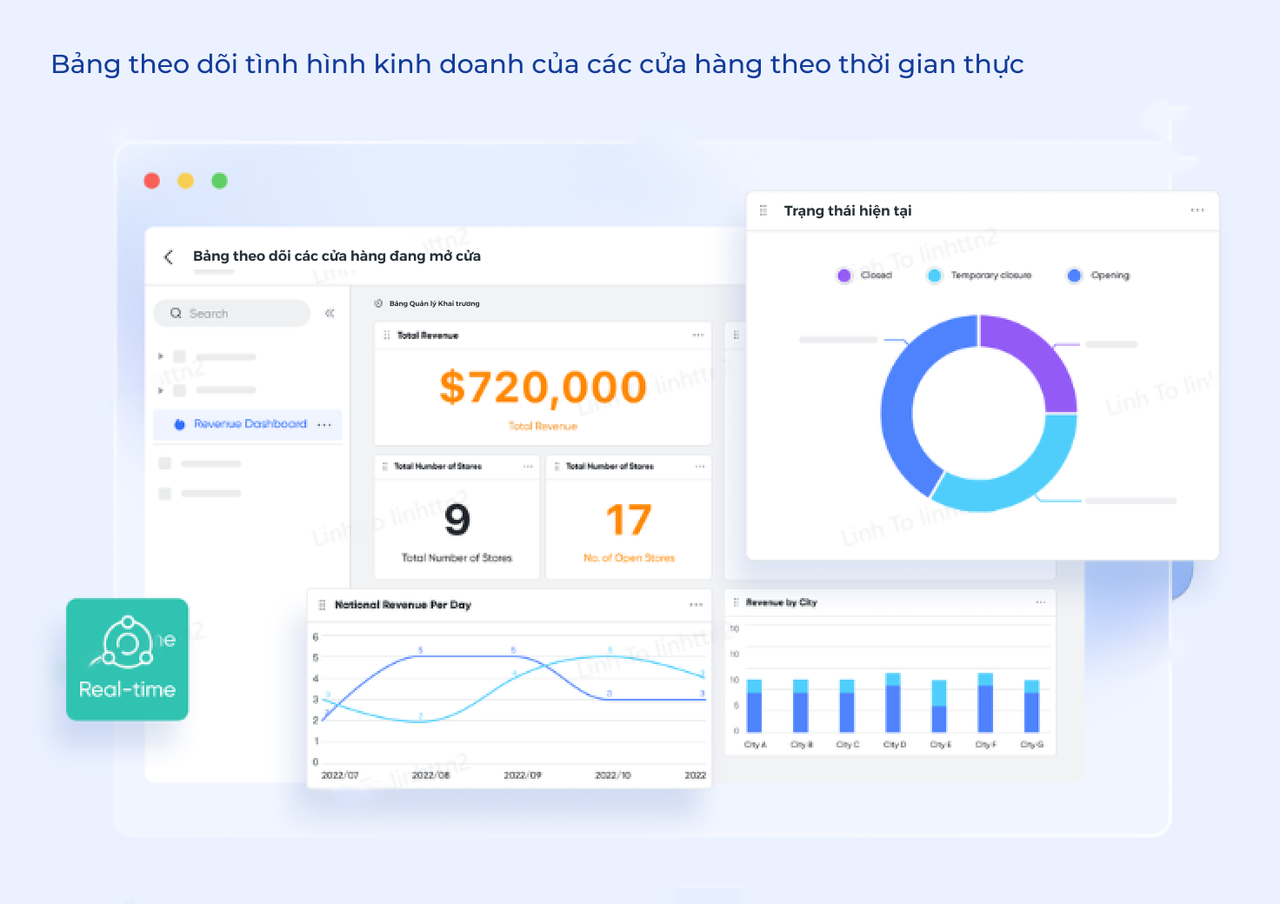The width and height of the screenshot is (1280, 904).
Task: Click the back arrow beside dashboard title
Action: point(168,257)
